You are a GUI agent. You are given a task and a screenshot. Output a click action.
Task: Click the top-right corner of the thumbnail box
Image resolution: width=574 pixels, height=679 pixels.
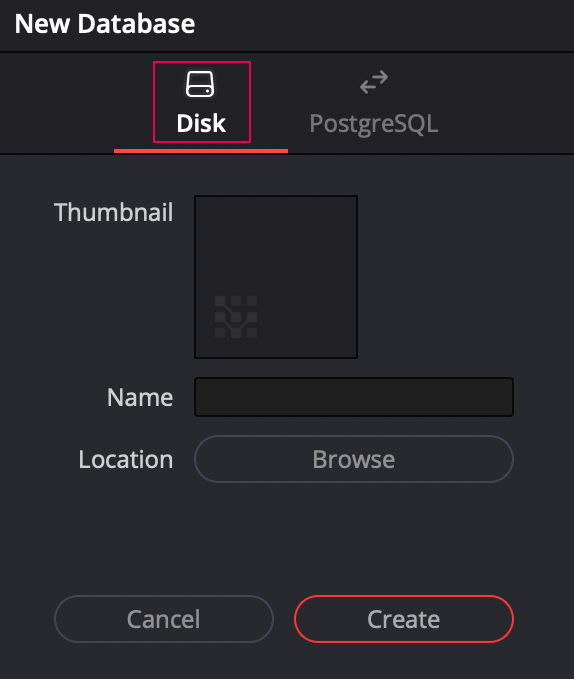click(x=354, y=199)
